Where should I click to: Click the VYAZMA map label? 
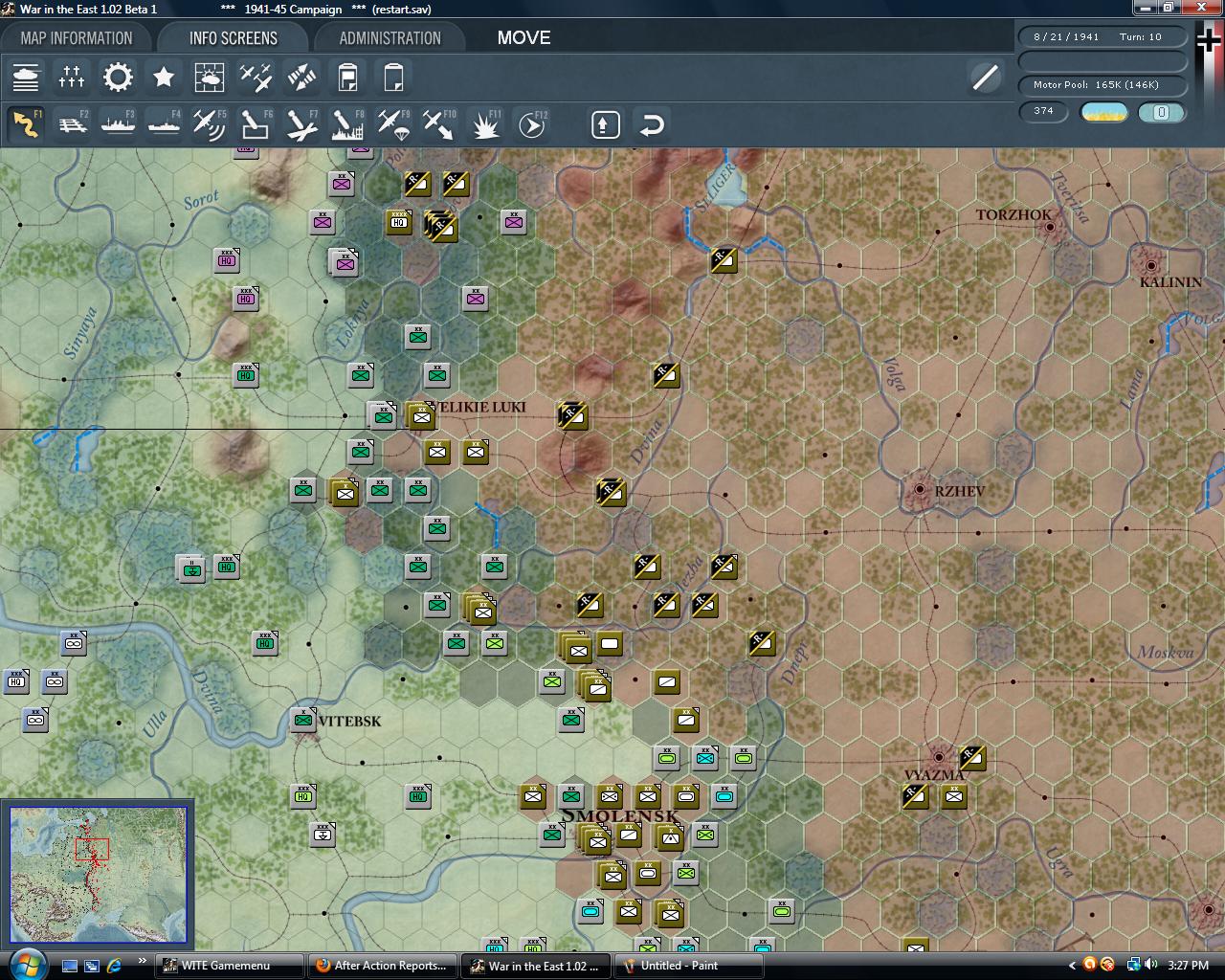tap(933, 775)
